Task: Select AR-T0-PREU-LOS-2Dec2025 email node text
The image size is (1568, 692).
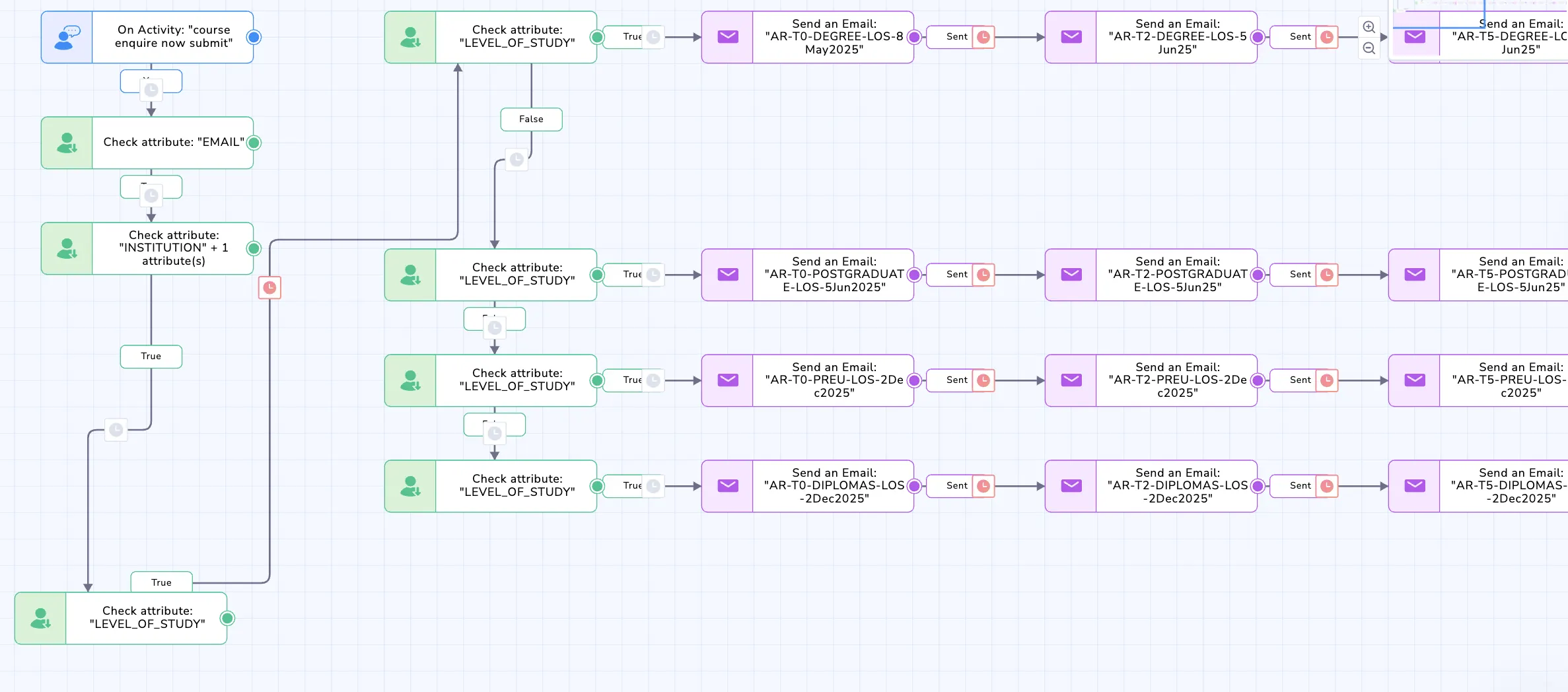Action: pyautogui.click(x=834, y=380)
